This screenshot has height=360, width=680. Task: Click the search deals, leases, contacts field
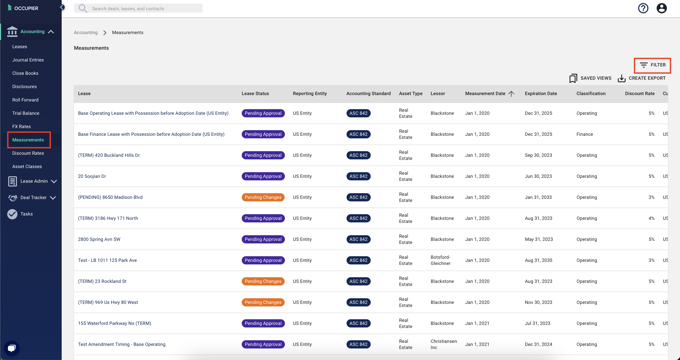(x=138, y=8)
